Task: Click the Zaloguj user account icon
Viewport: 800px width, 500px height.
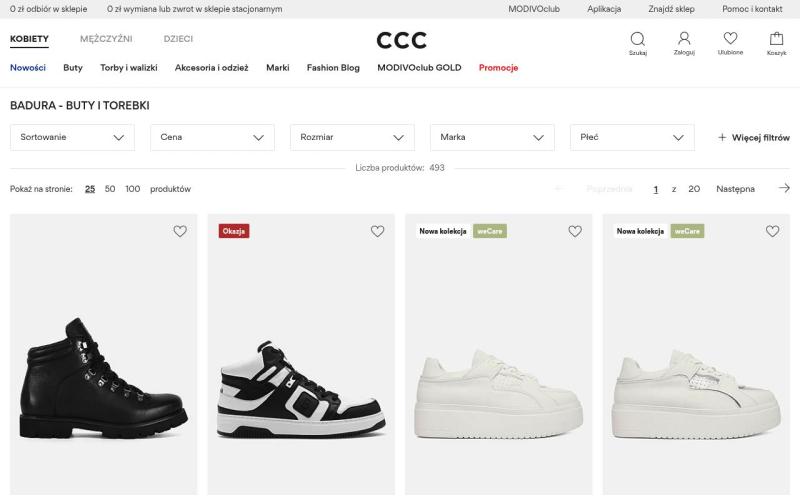Action: (x=684, y=39)
